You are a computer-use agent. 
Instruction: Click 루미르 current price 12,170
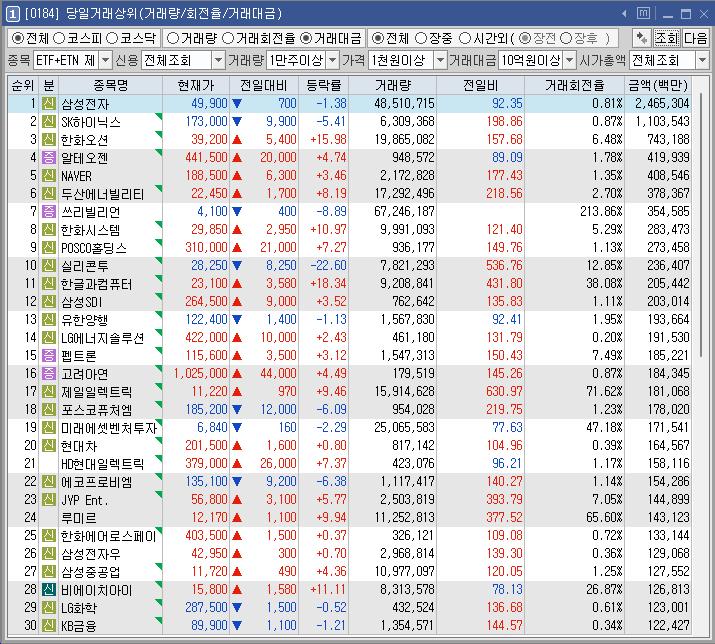[209, 518]
